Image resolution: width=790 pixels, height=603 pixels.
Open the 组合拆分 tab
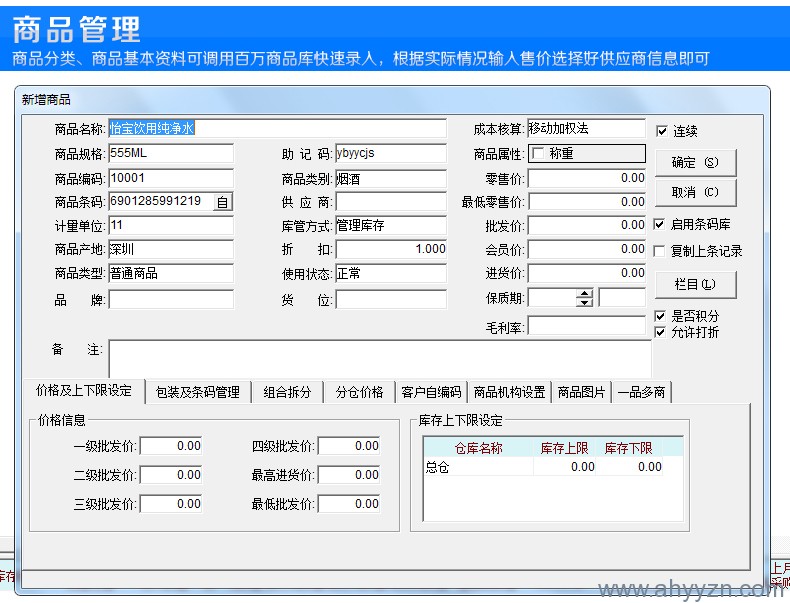pos(287,392)
